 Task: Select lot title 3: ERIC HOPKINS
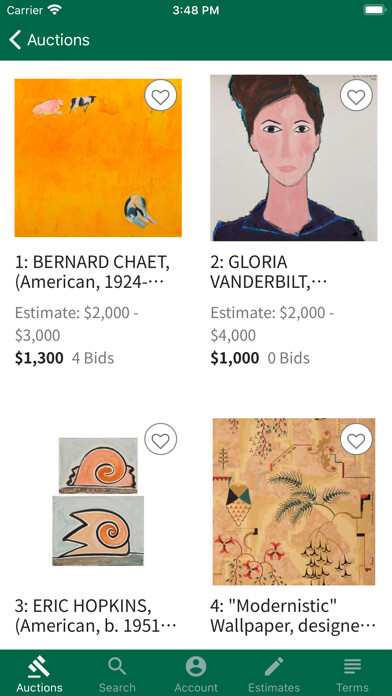pyautogui.click(x=95, y=616)
